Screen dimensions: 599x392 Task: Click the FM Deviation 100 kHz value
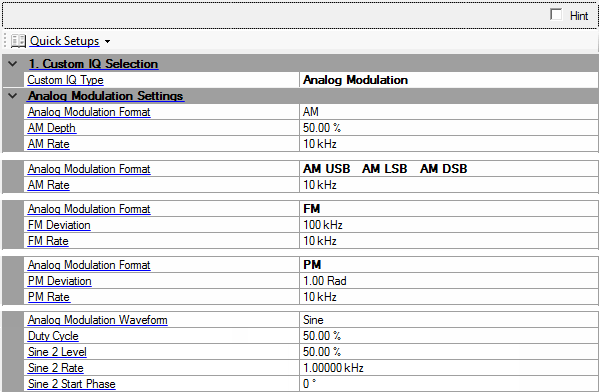449,225
